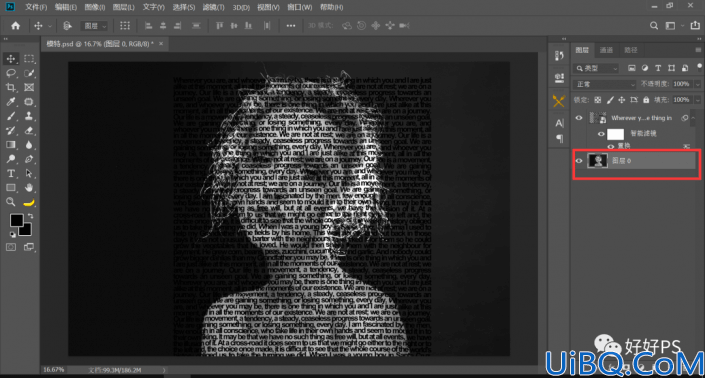Select the Blur tool
This screenshot has width=705, height=378.
pos(29,145)
